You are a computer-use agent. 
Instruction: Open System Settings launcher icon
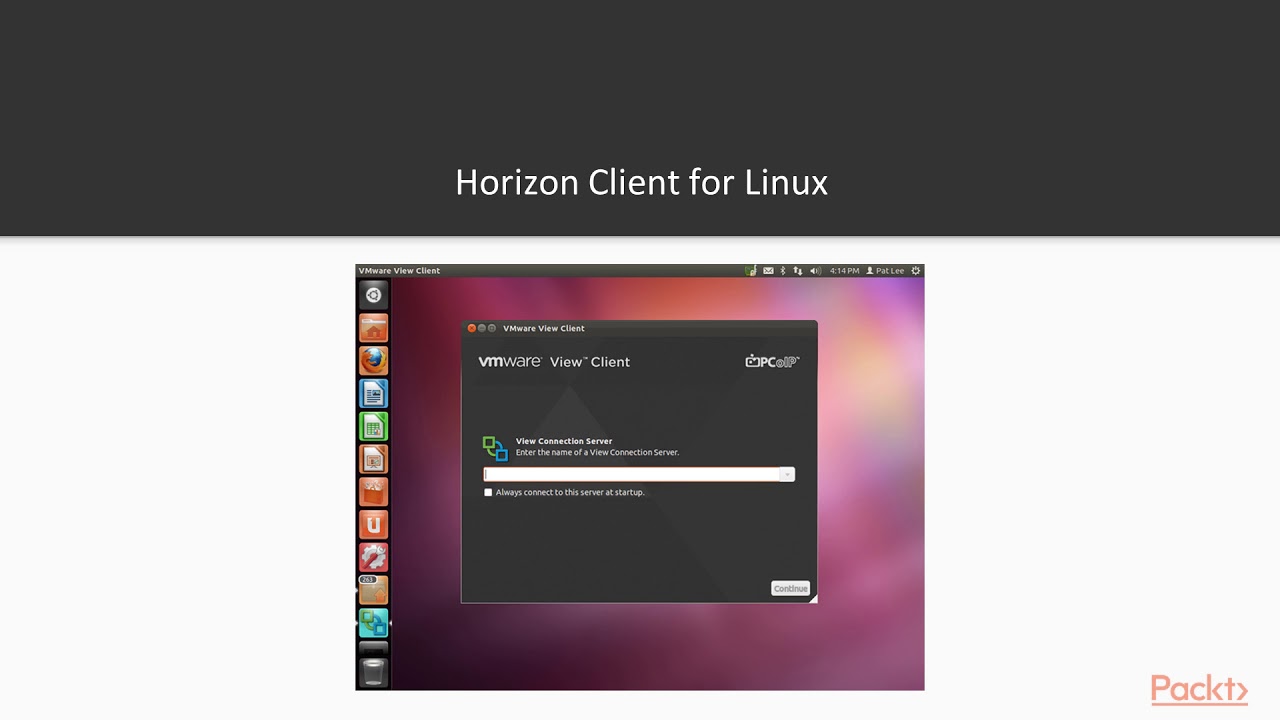pos(373,558)
